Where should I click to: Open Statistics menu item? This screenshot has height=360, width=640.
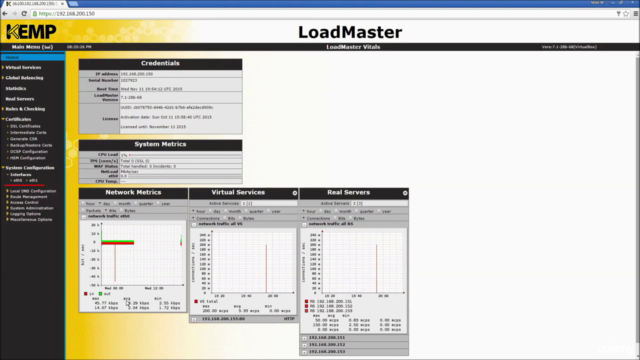pyautogui.click(x=16, y=89)
